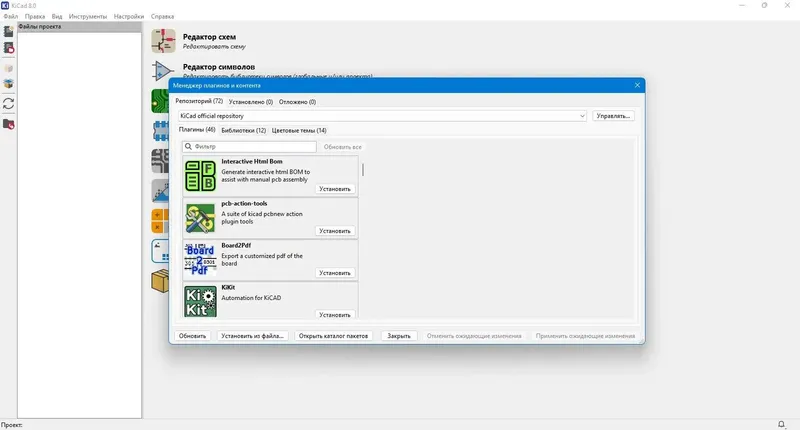The width and height of the screenshot is (800, 430).
Task: Click into the Фильтр search field
Action: point(249,146)
